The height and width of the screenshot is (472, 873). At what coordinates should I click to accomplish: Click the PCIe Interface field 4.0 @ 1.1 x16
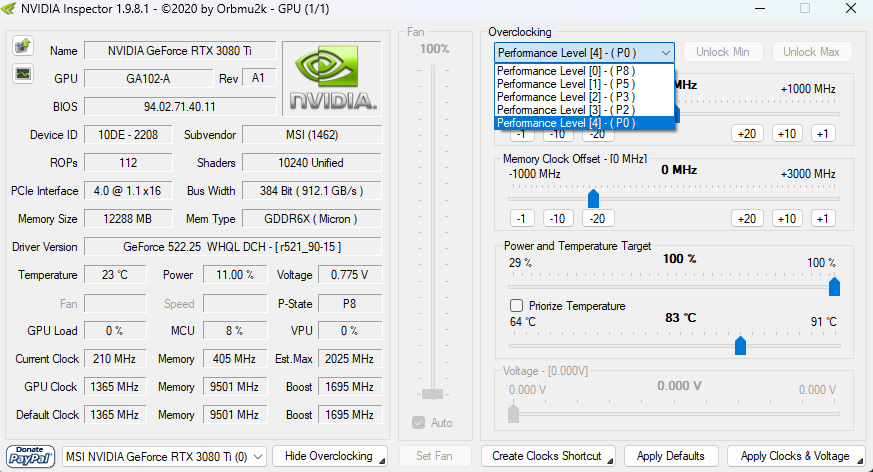tap(128, 191)
